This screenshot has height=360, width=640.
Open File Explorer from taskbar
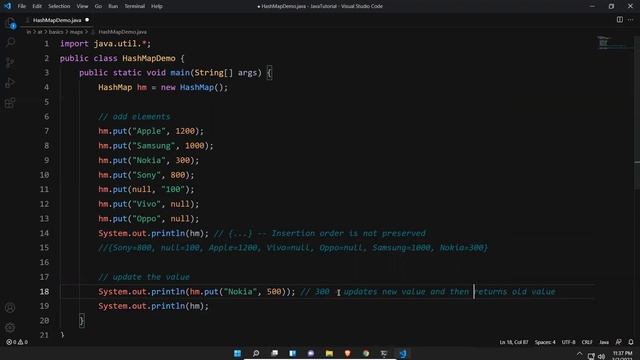tap(329, 353)
